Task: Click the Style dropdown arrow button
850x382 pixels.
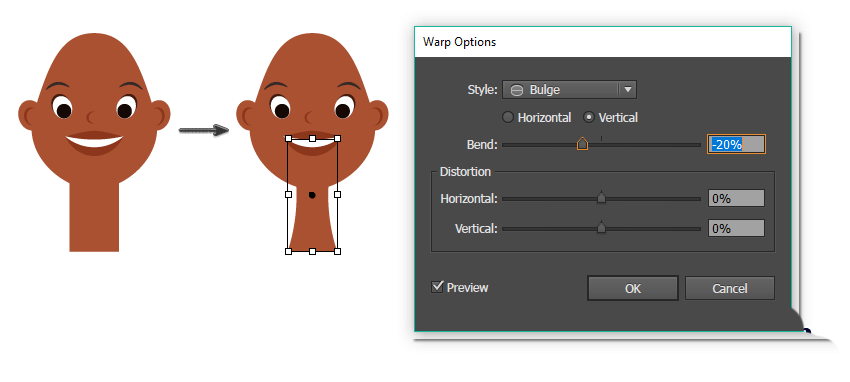Action: pyautogui.click(x=628, y=90)
